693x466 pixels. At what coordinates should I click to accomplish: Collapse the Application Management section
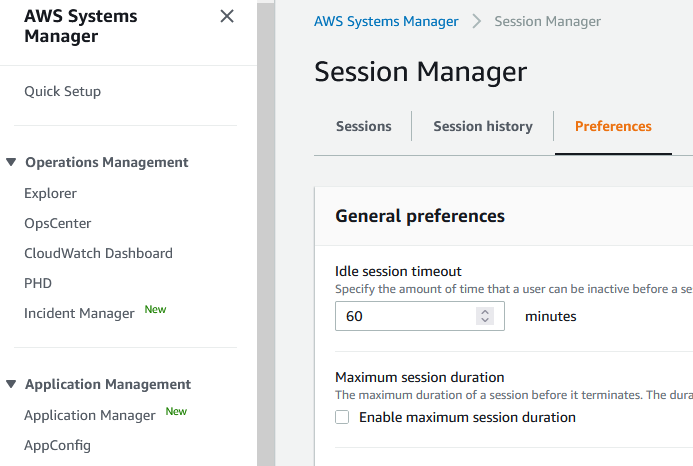point(11,384)
